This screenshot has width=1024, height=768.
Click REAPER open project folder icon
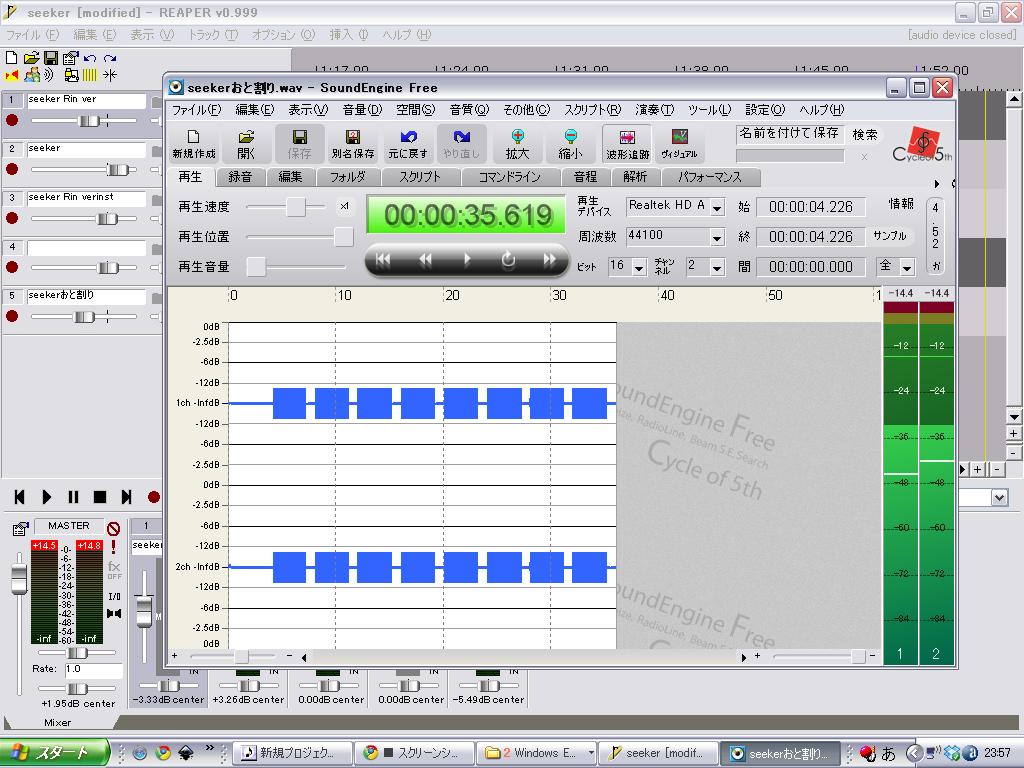31,57
